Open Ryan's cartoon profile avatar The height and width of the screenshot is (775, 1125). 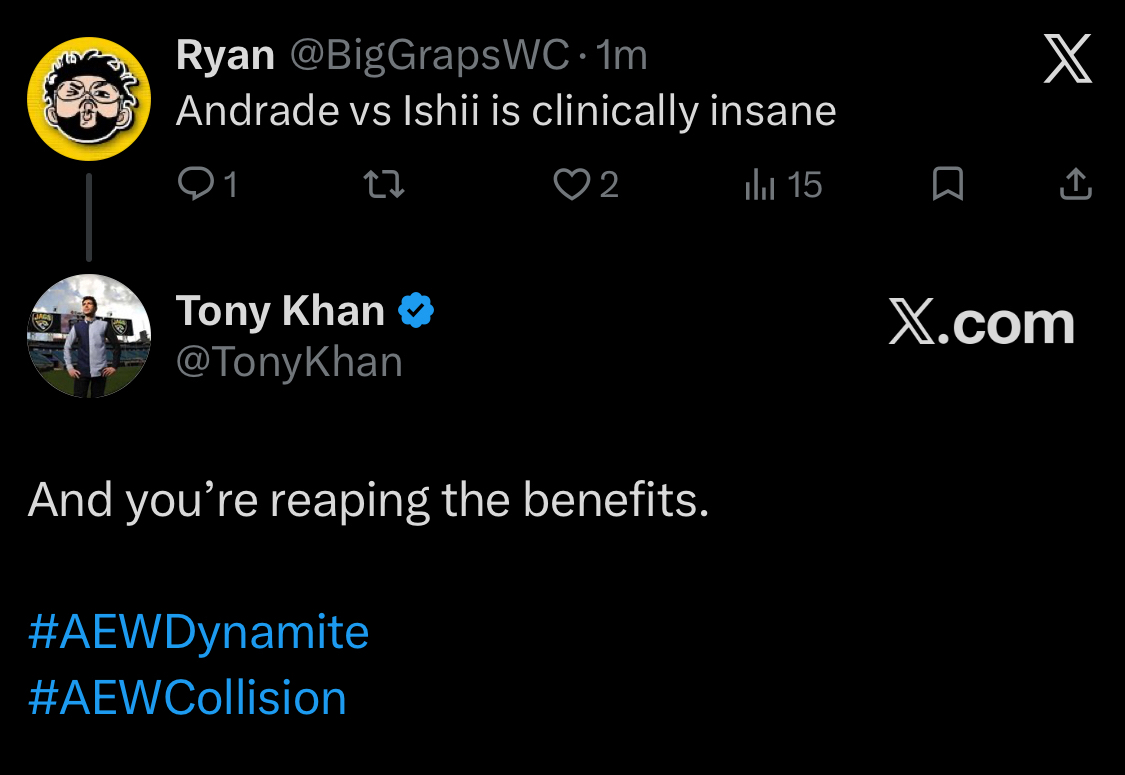point(88,100)
